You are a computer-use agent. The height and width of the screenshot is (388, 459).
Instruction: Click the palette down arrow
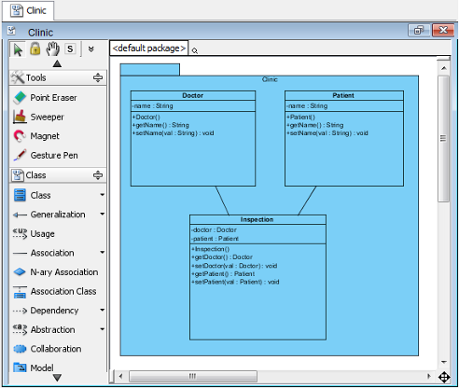point(57,378)
